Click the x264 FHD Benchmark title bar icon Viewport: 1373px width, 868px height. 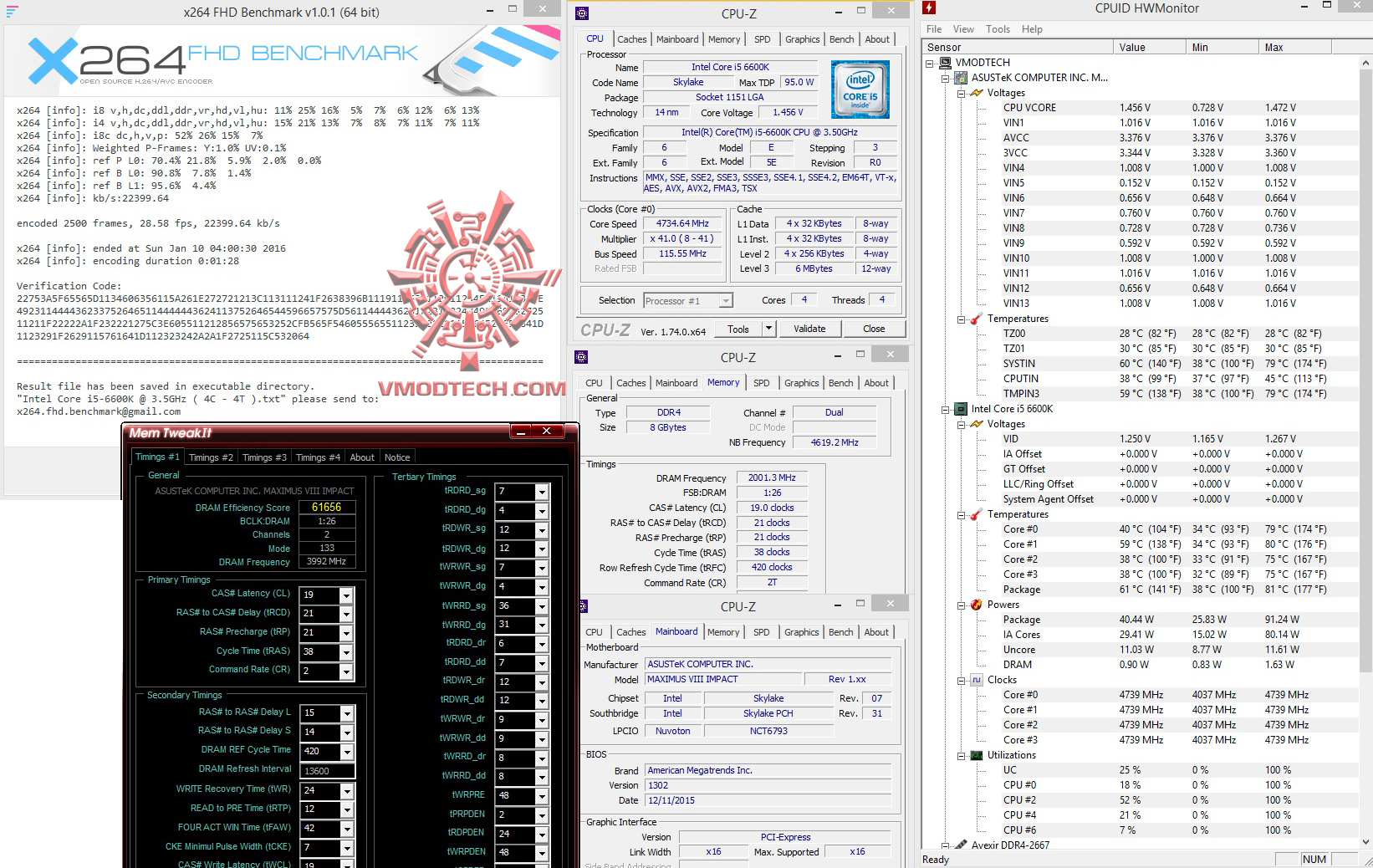coord(13,13)
